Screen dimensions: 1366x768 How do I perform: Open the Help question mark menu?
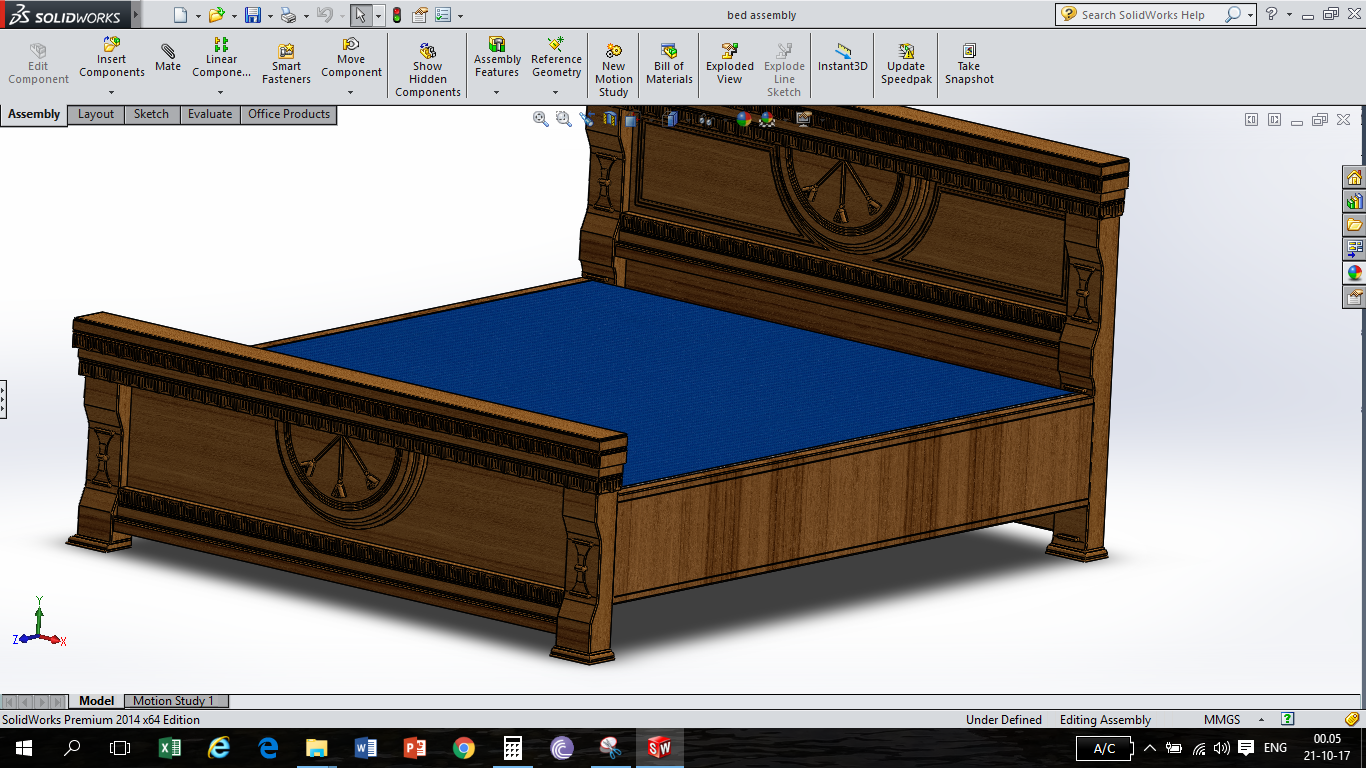pyautogui.click(x=1271, y=14)
